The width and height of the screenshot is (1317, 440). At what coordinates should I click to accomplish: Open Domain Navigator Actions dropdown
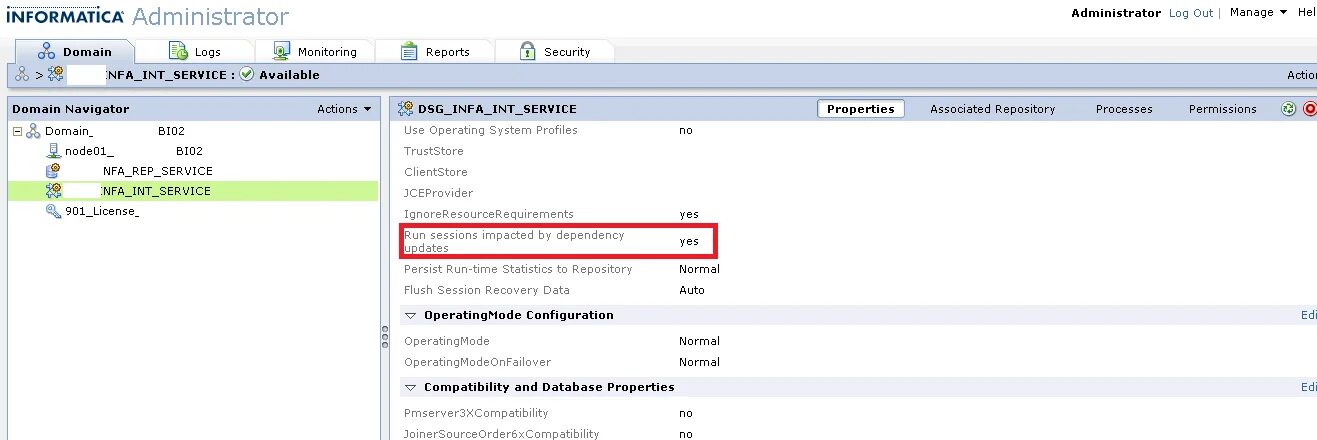point(344,109)
